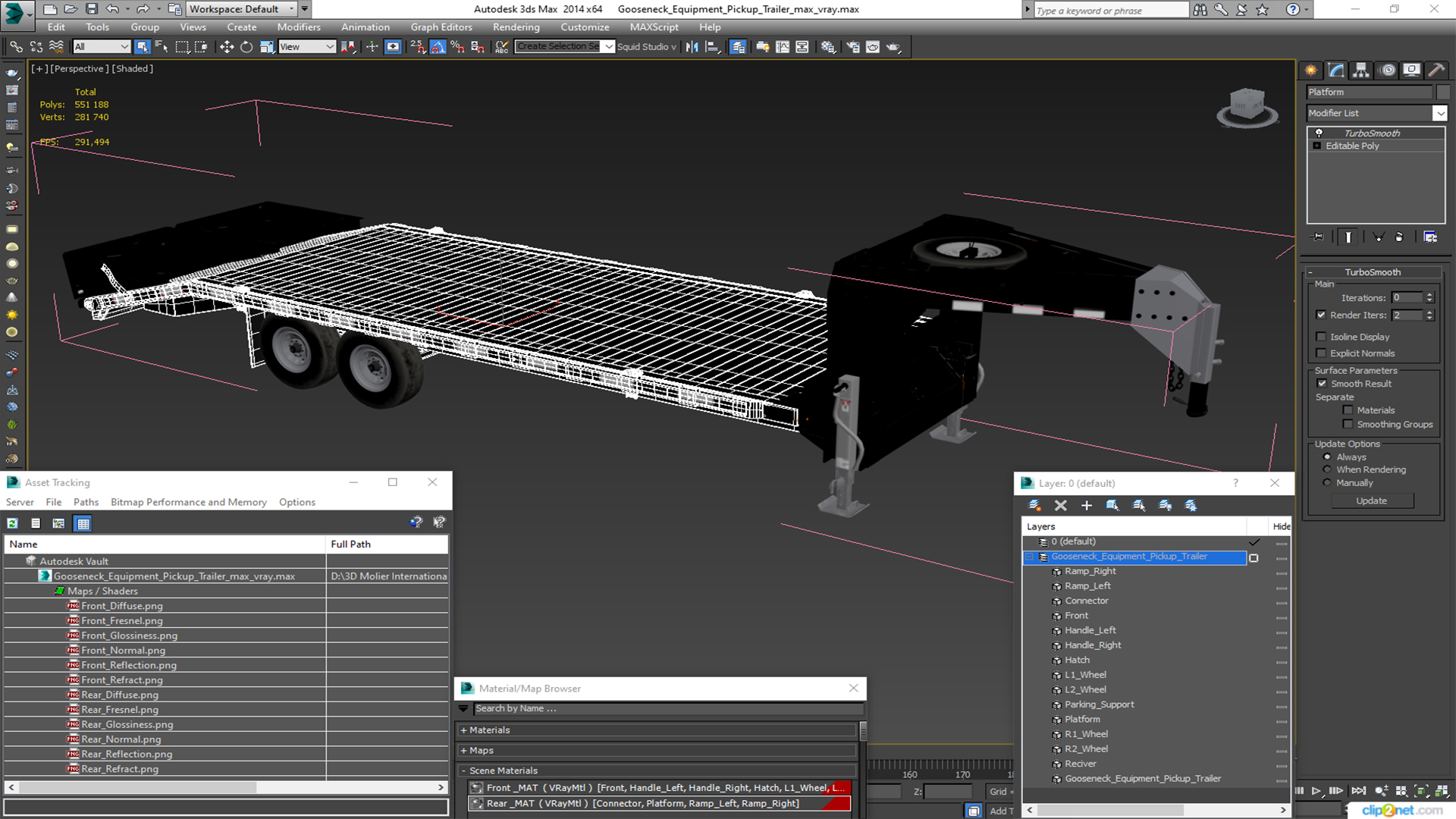Click Search by Name field in Material Browser
1456x819 pixels.
[668, 708]
